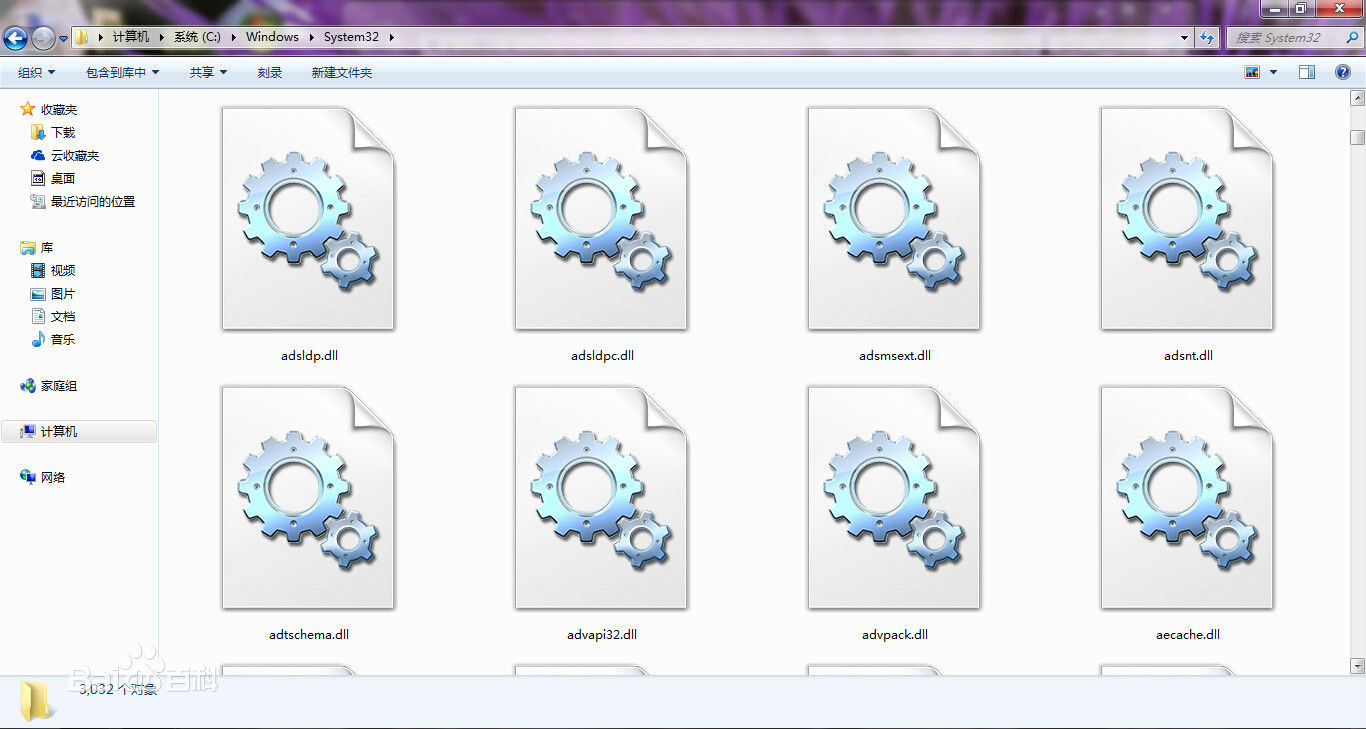
Task: Select the adsldp.dll file icon
Action: 309,218
